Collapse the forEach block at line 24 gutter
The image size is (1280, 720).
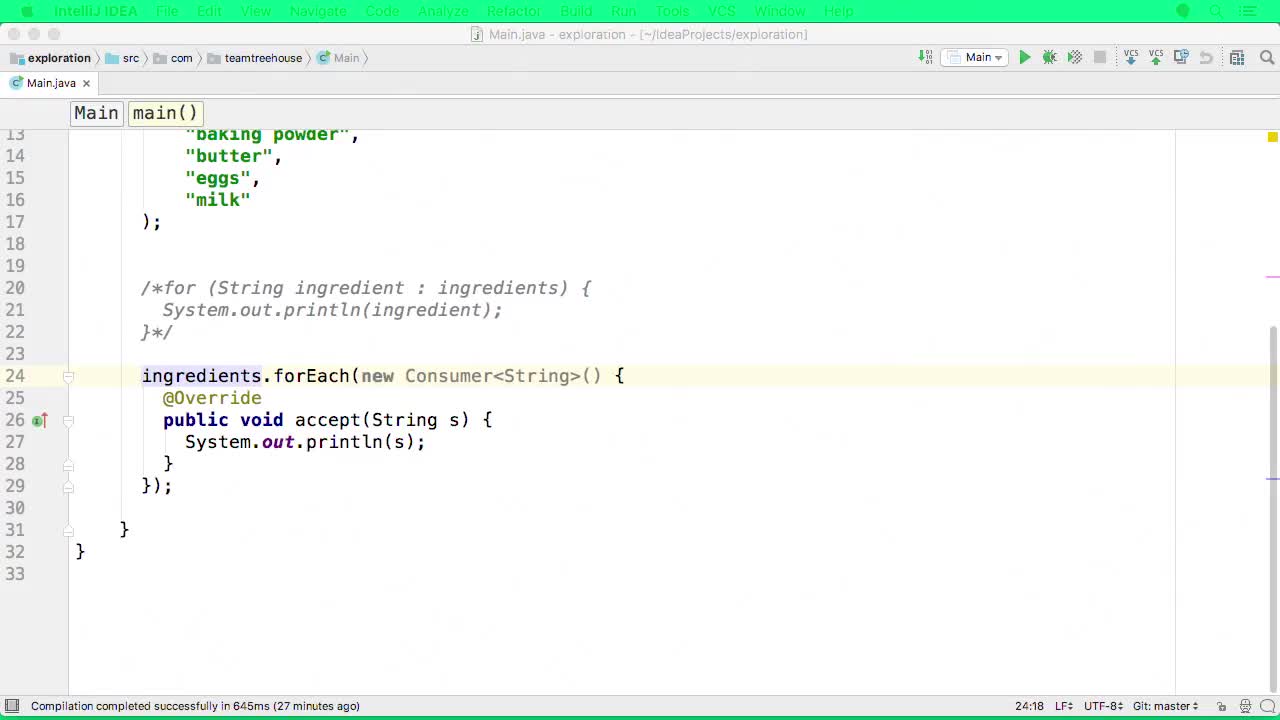68,376
